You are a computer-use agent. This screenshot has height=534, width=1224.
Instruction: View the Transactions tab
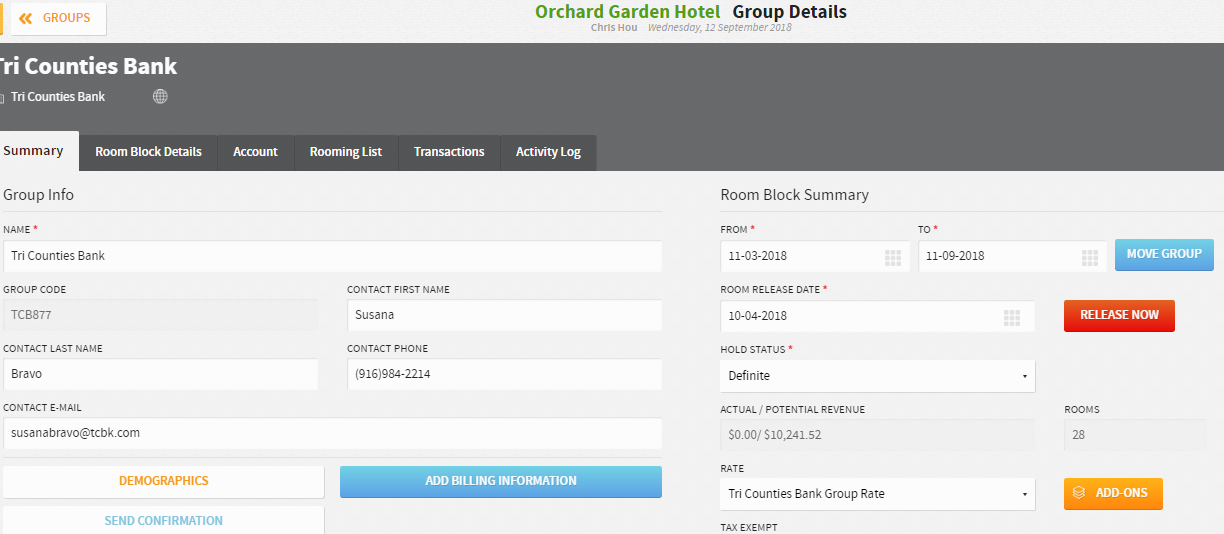pos(449,152)
